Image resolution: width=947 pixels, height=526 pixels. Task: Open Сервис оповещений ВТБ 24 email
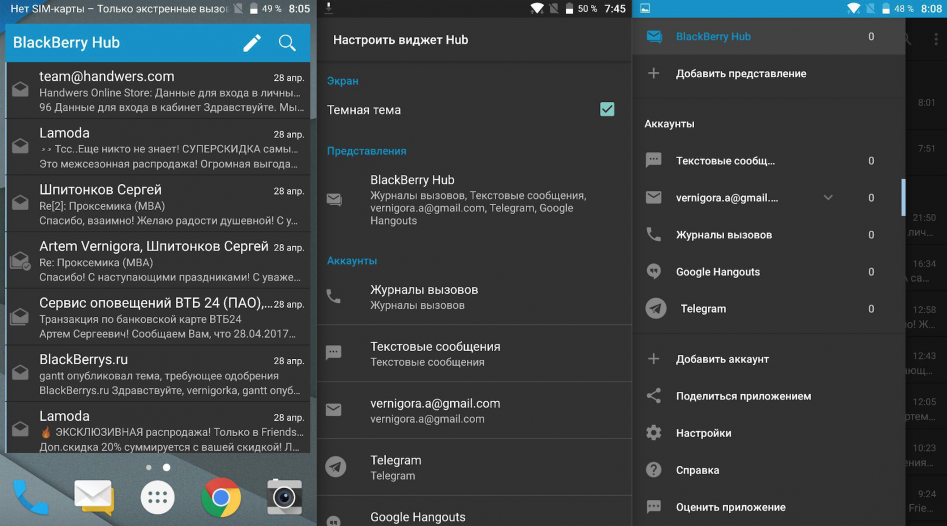[158, 317]
